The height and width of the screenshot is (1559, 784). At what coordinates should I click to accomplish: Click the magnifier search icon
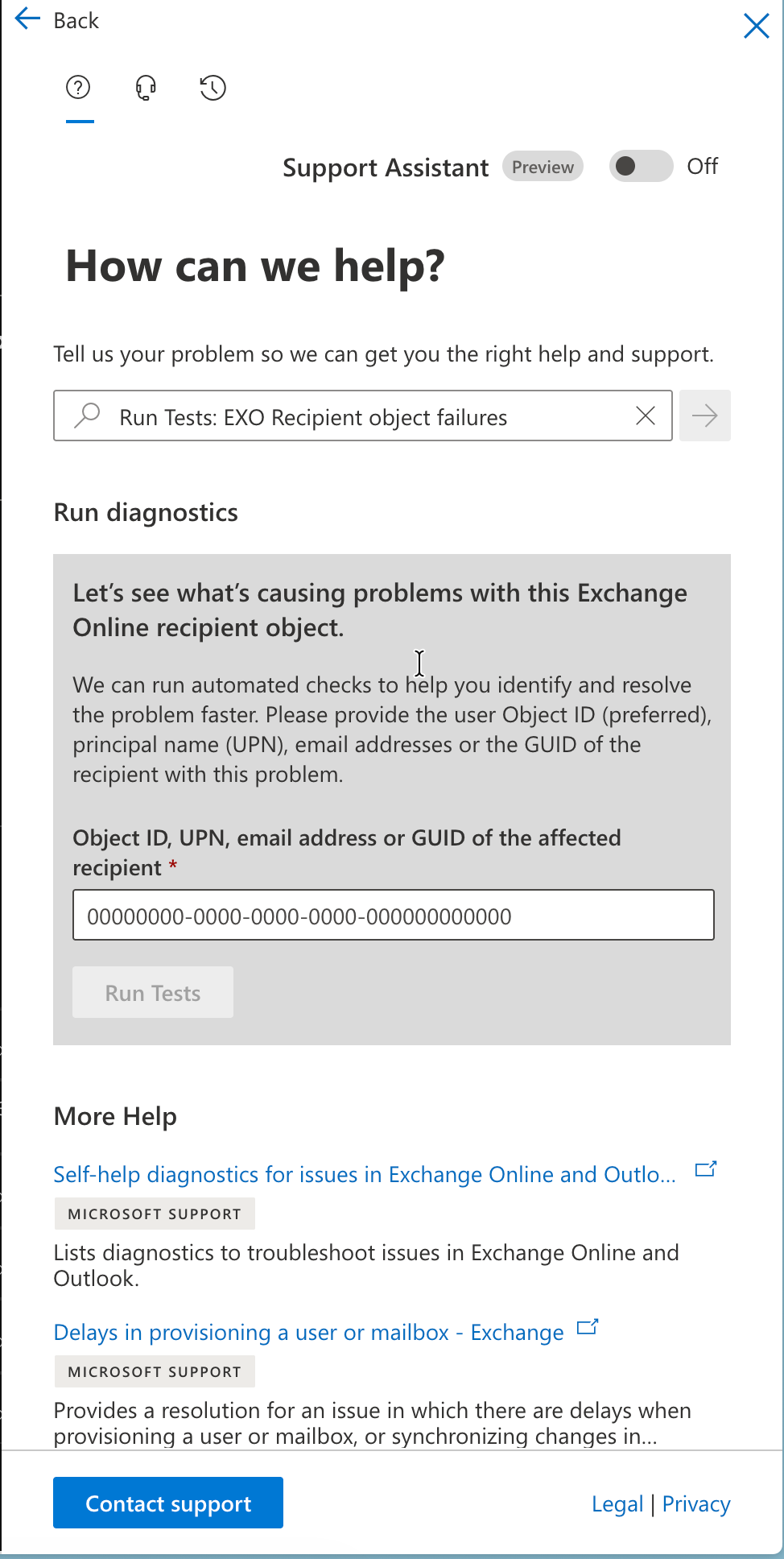(87, 416)
